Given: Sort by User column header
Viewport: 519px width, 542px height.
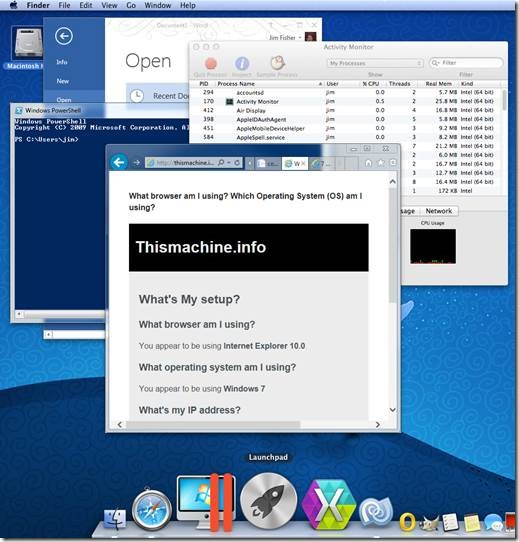Looking at the screenshot, I should click(333, 84).
